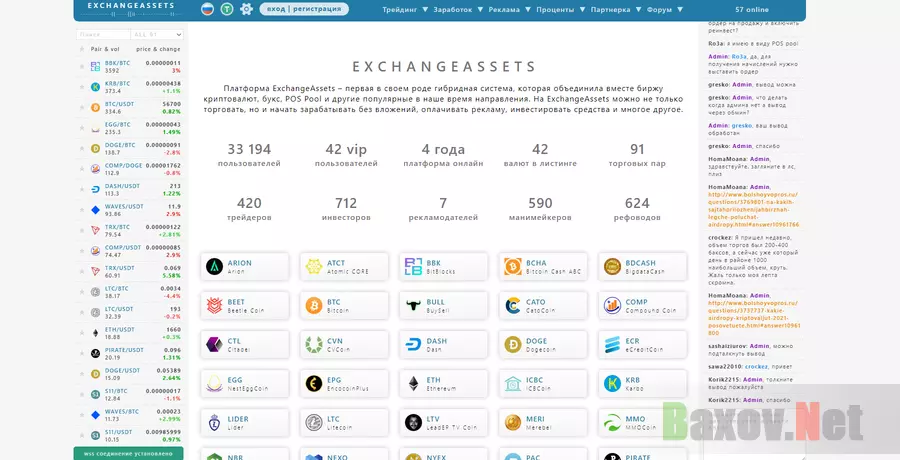Open the EXCHANGEASSETS logo home link
Image resolution: width=900 pixels, height=460 pixels.
[131, 9]
